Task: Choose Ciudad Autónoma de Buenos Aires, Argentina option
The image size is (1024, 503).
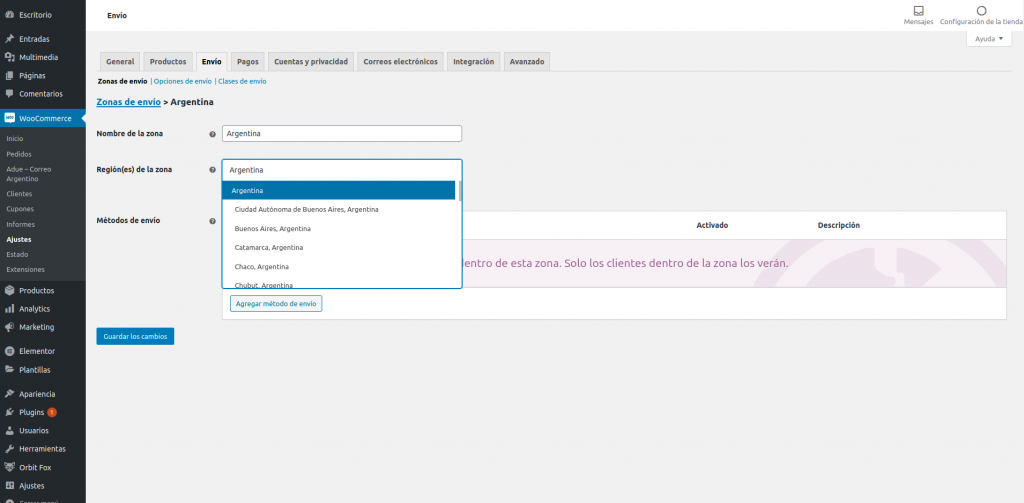Action: tap(338, 210)
